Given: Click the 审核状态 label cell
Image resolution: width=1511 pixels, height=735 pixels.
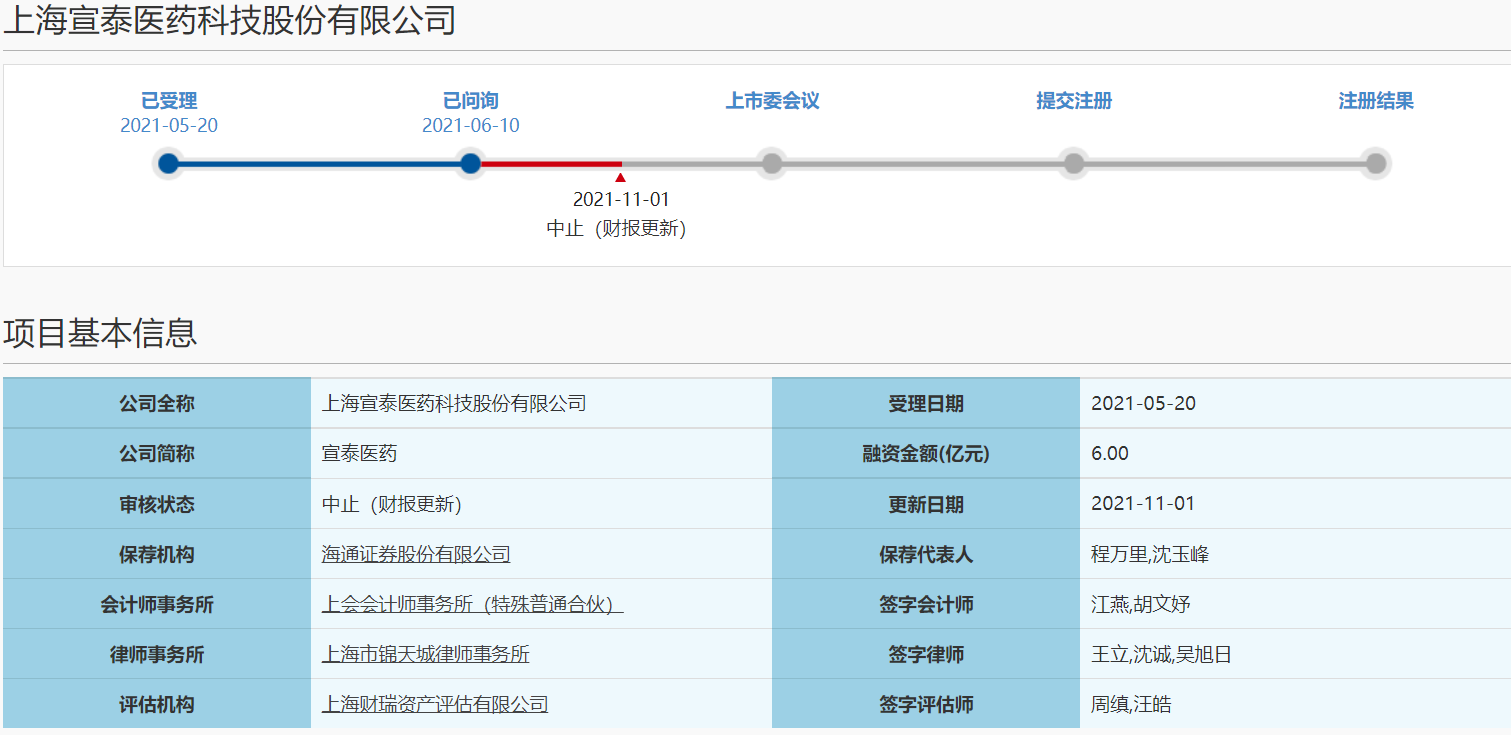Looking at the screenshot, I should tap(157, 504).
